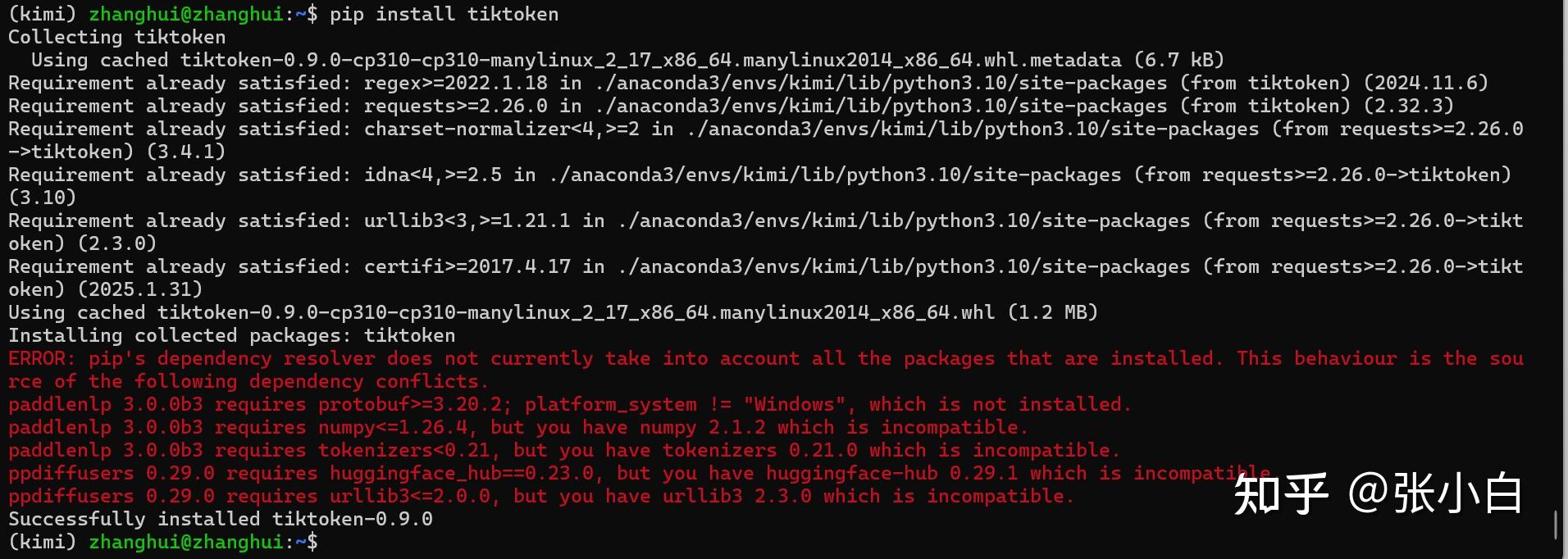This screenshot has width=1568, height=559.
Task: Click the tokenizers<0.21 conflict text
Action: point(403,450)
